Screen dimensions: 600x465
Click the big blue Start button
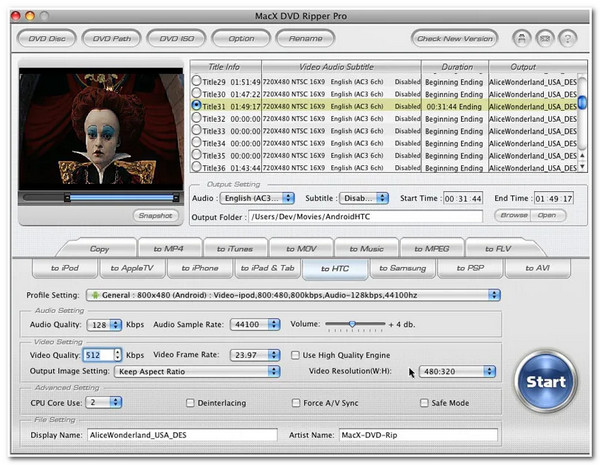(545, 381)
